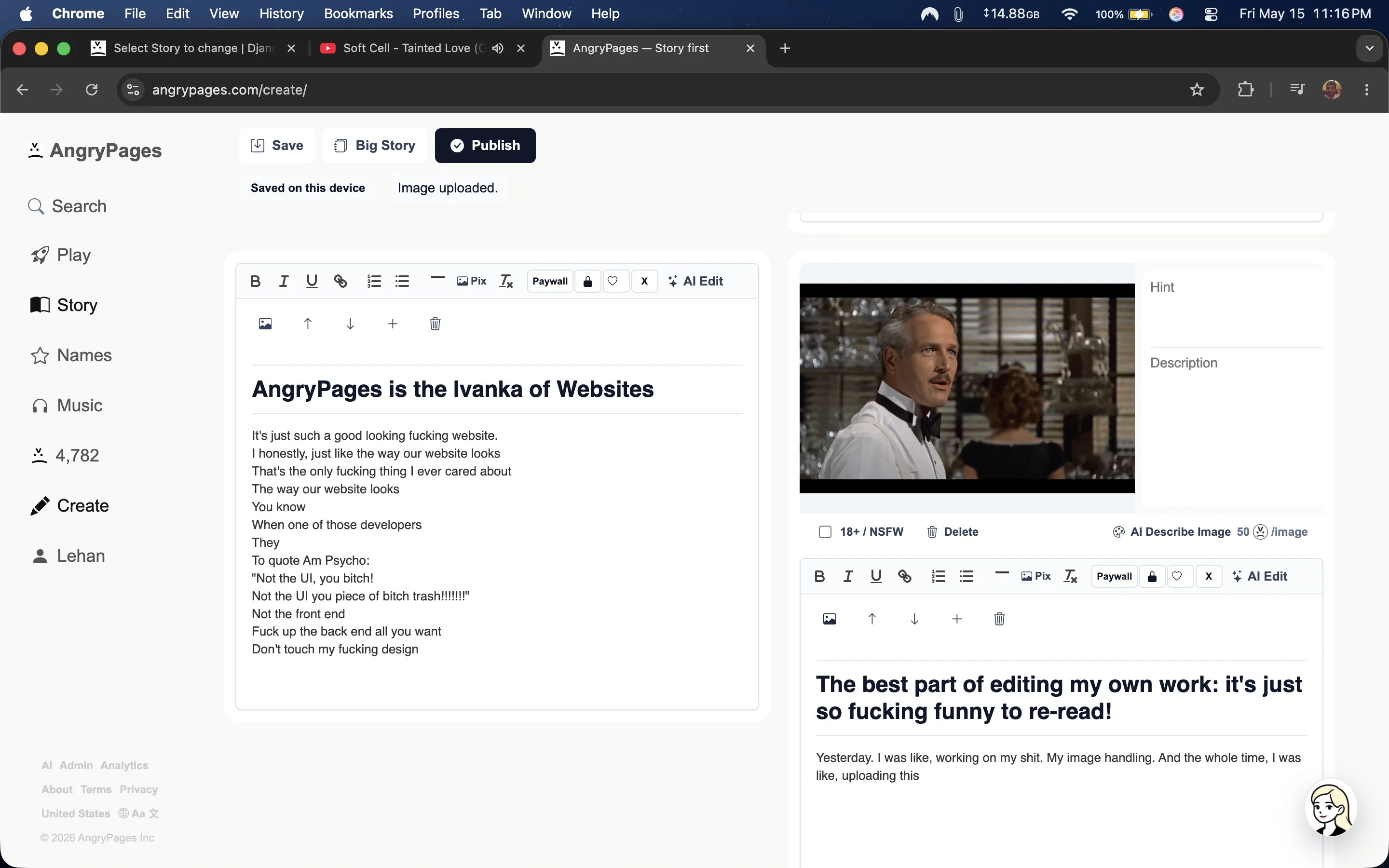The image size is (1389, 868).
Task: Check the 18+ / NSFW checkbox
Action: [x=825, y=532]
